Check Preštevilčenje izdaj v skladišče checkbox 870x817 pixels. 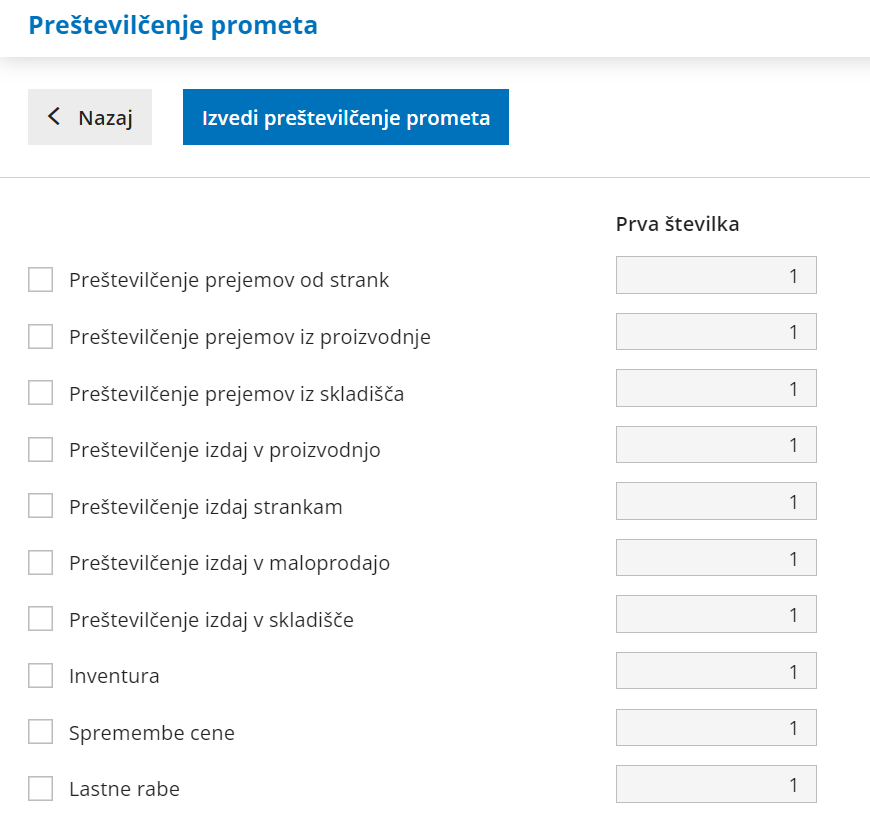[x=41, y=619]
